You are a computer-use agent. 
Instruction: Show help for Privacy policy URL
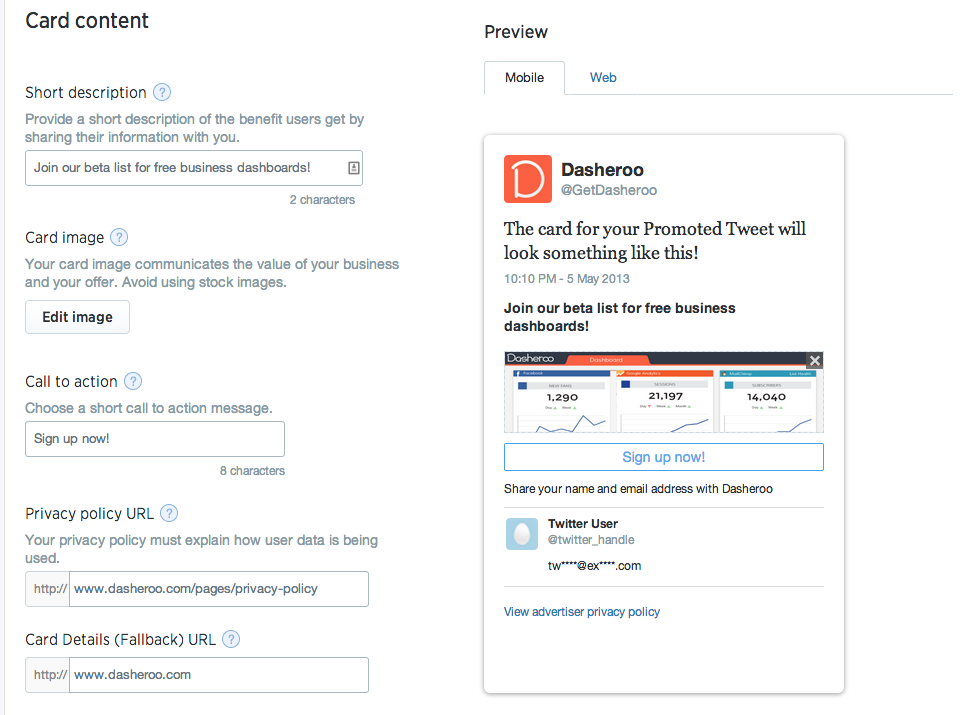(x=169, y=514)
